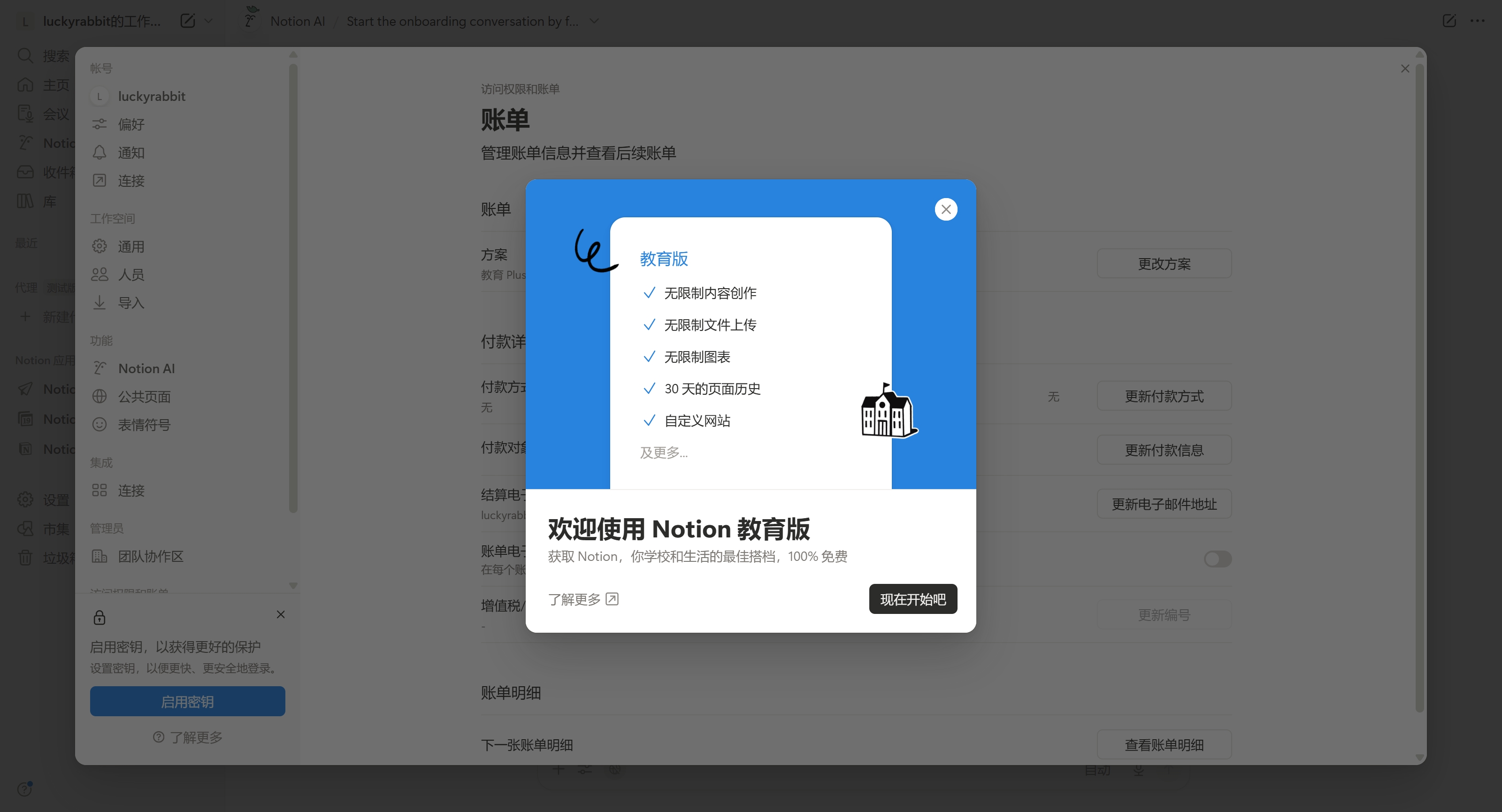Click the 更新付款方式 button
Viewport: 1502px width, 812px height.
1164,396
